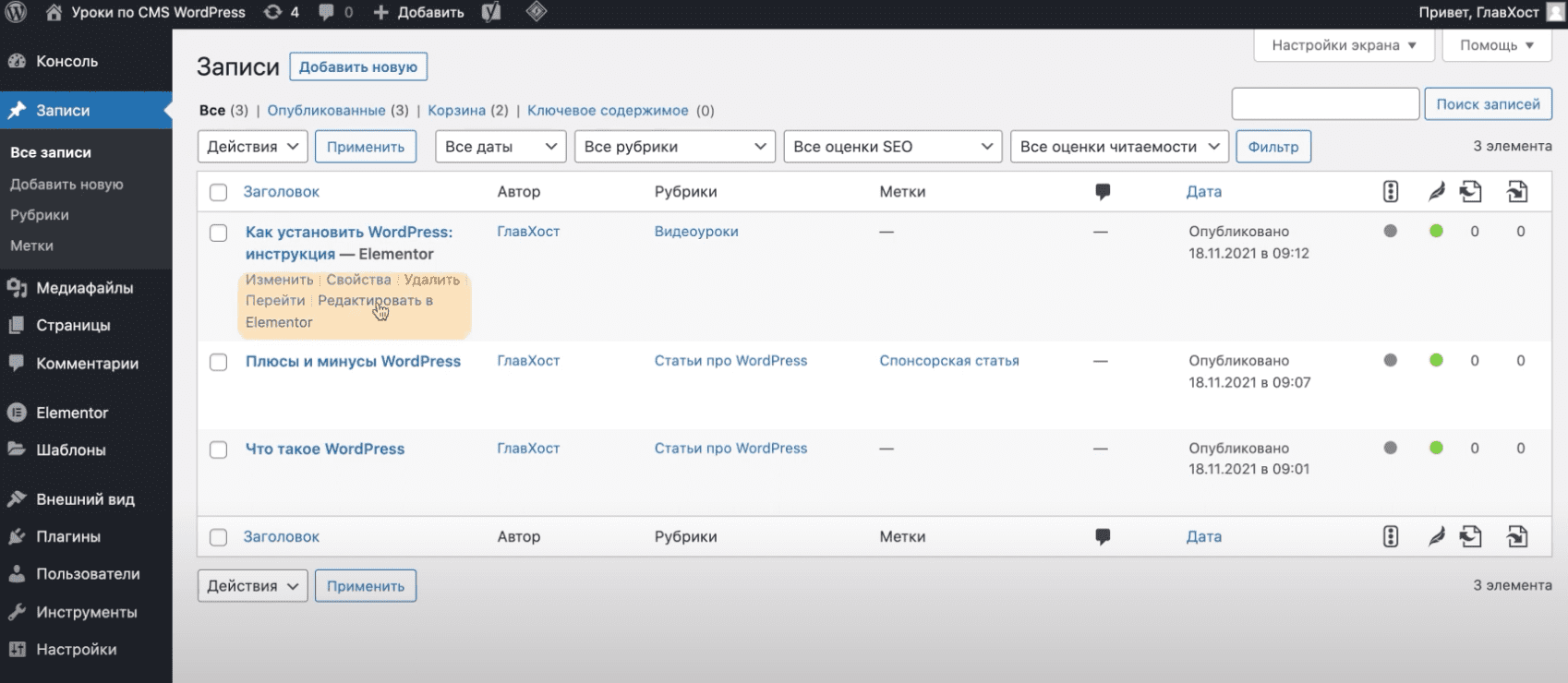
Task: Check the 'Плюсы и минусы WordPress' post checkbox
Action: click(x=218, y=362)
